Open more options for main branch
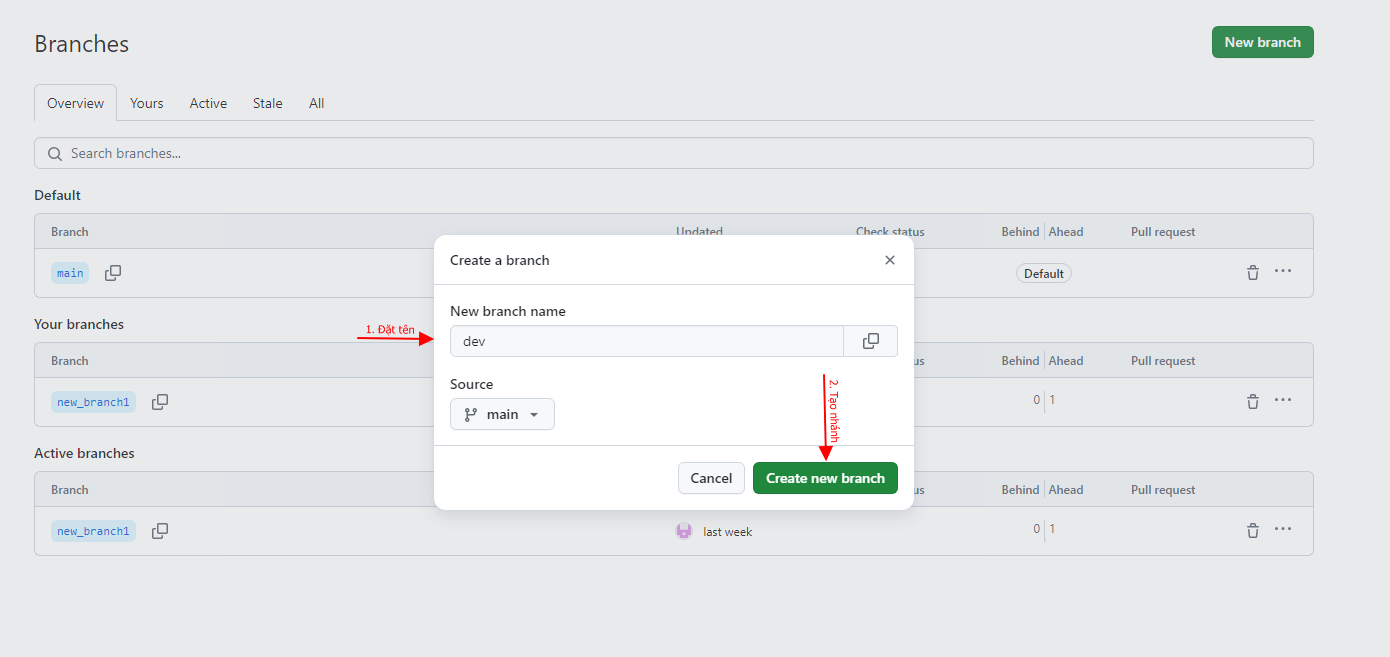 click(x=1283, y=272)
